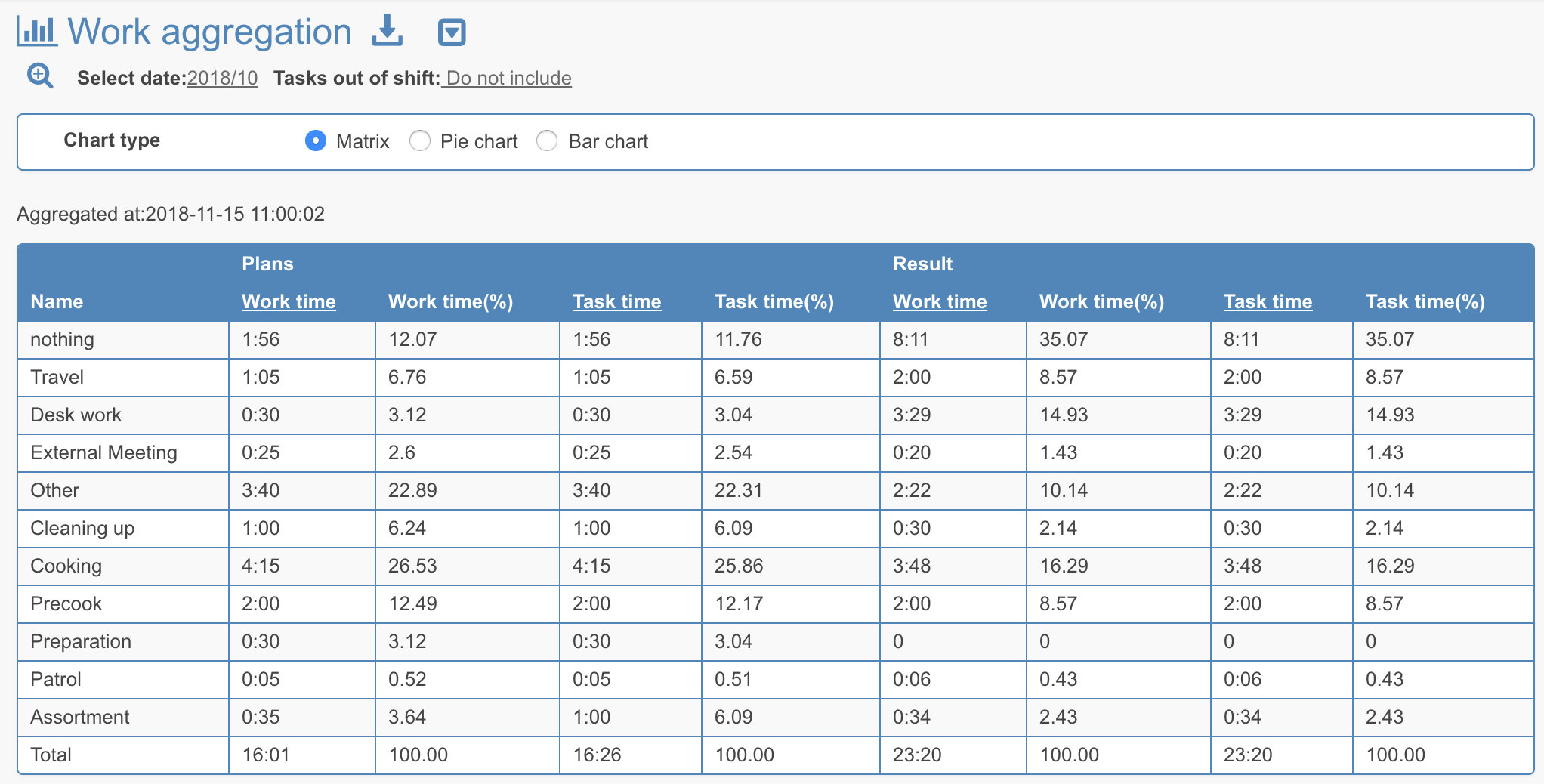Sort by Result Task time column
The width and height of the screenshot is (1544, 784).
tap(1268, 301)
